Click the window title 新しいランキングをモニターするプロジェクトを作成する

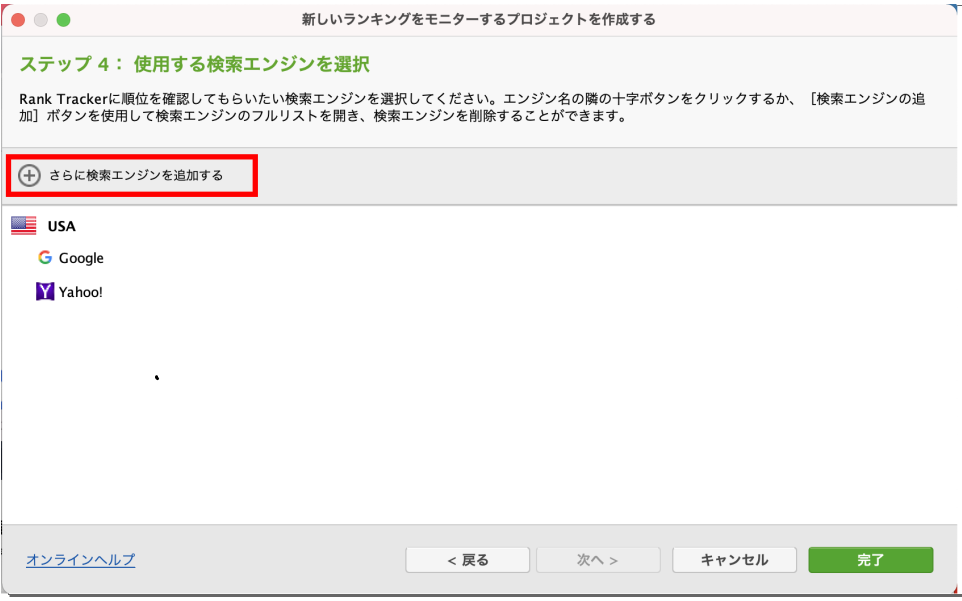[479, 20]
